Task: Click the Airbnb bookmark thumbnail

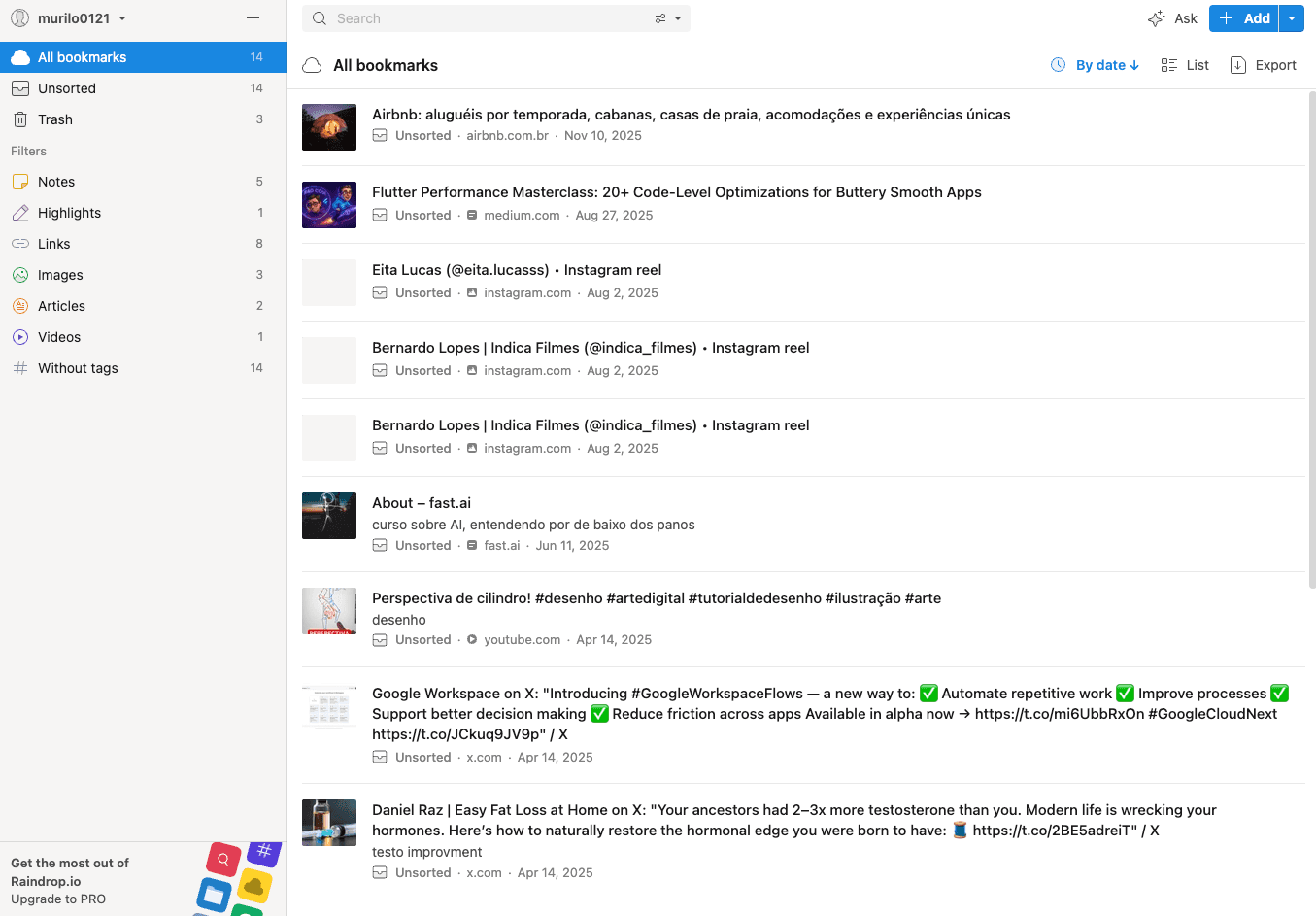Action: tap(329, 127)
